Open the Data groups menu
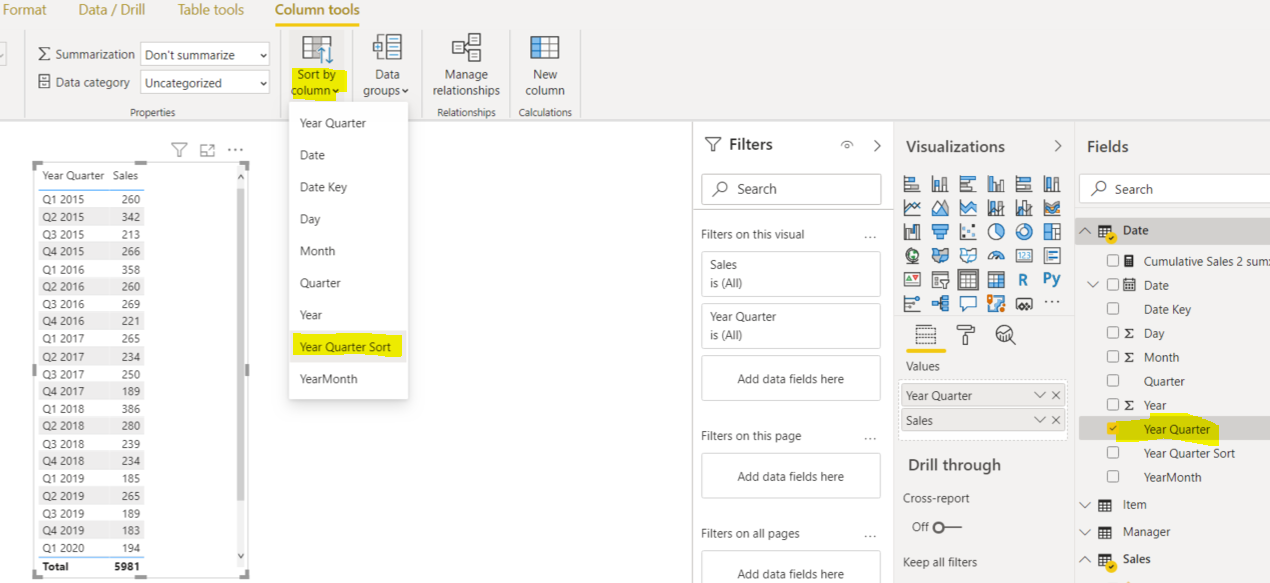The width and height of the screenshot is (1270, 583). [386, 66]
